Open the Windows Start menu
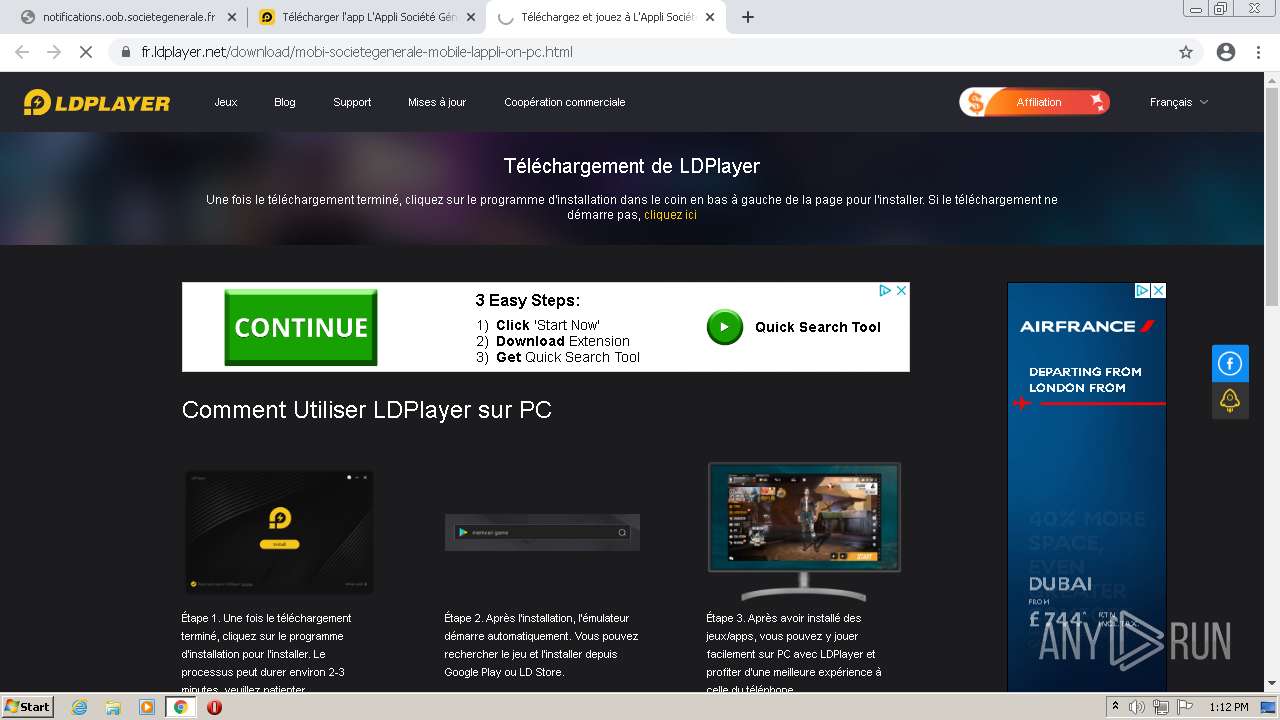Viewport: 1280px width, 720px height. [27, 707]
